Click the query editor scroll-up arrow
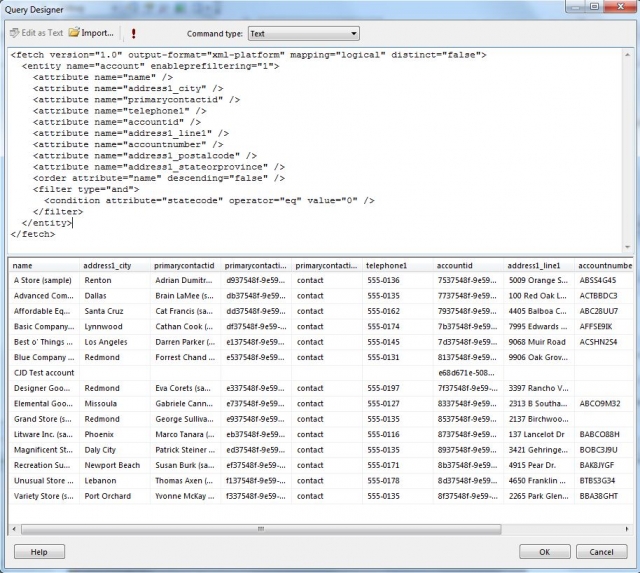This screenshot has height=573, width=640. pos(627,55)
